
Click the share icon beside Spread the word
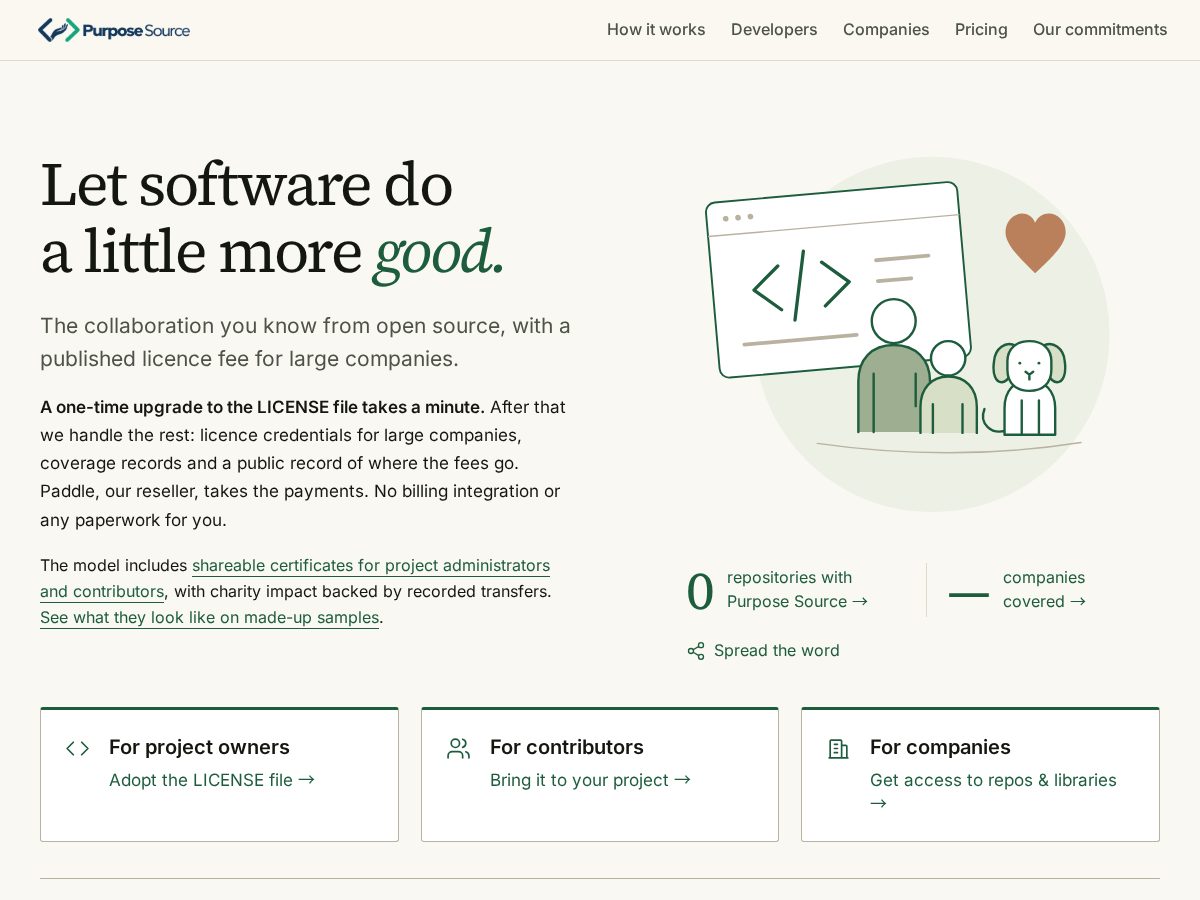(696, 651)
